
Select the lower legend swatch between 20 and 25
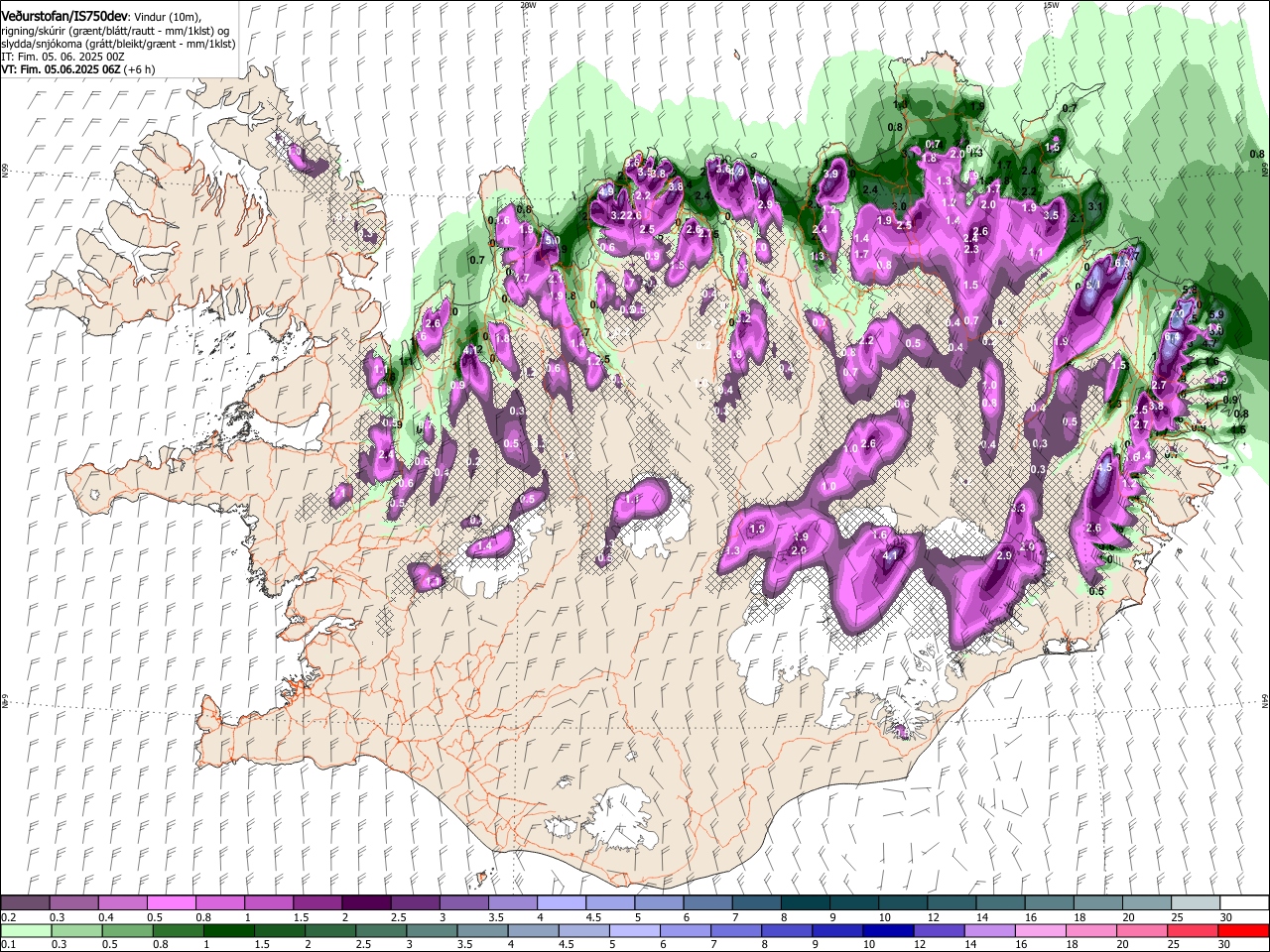pyautogui.click(x=1140, y=930)
